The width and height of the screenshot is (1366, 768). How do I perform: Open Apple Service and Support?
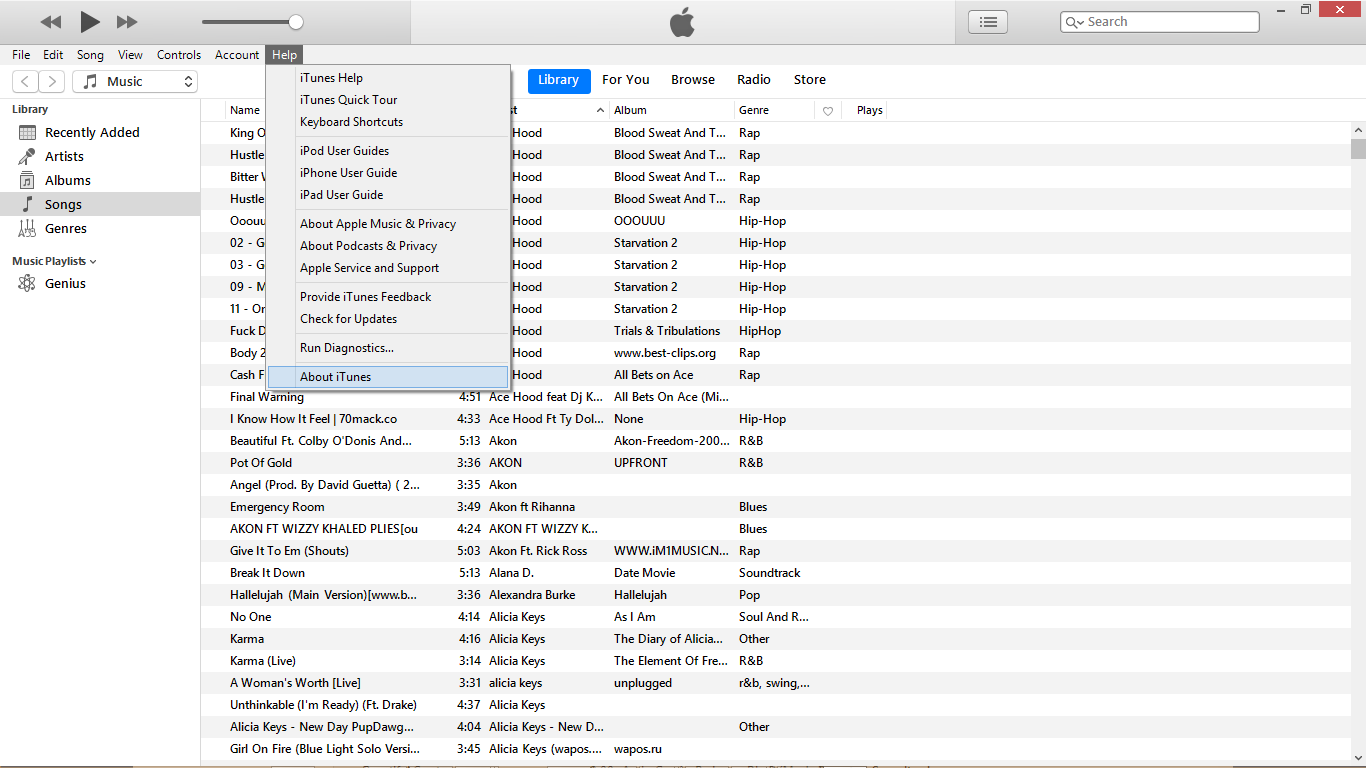pos(388,268)
